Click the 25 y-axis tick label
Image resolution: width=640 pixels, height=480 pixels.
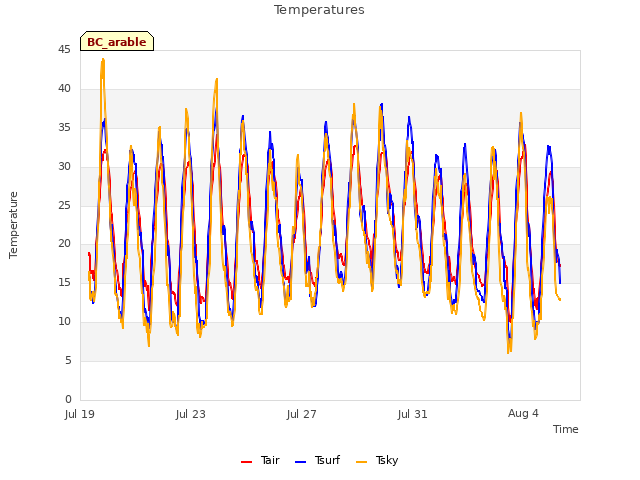point(64,205)
